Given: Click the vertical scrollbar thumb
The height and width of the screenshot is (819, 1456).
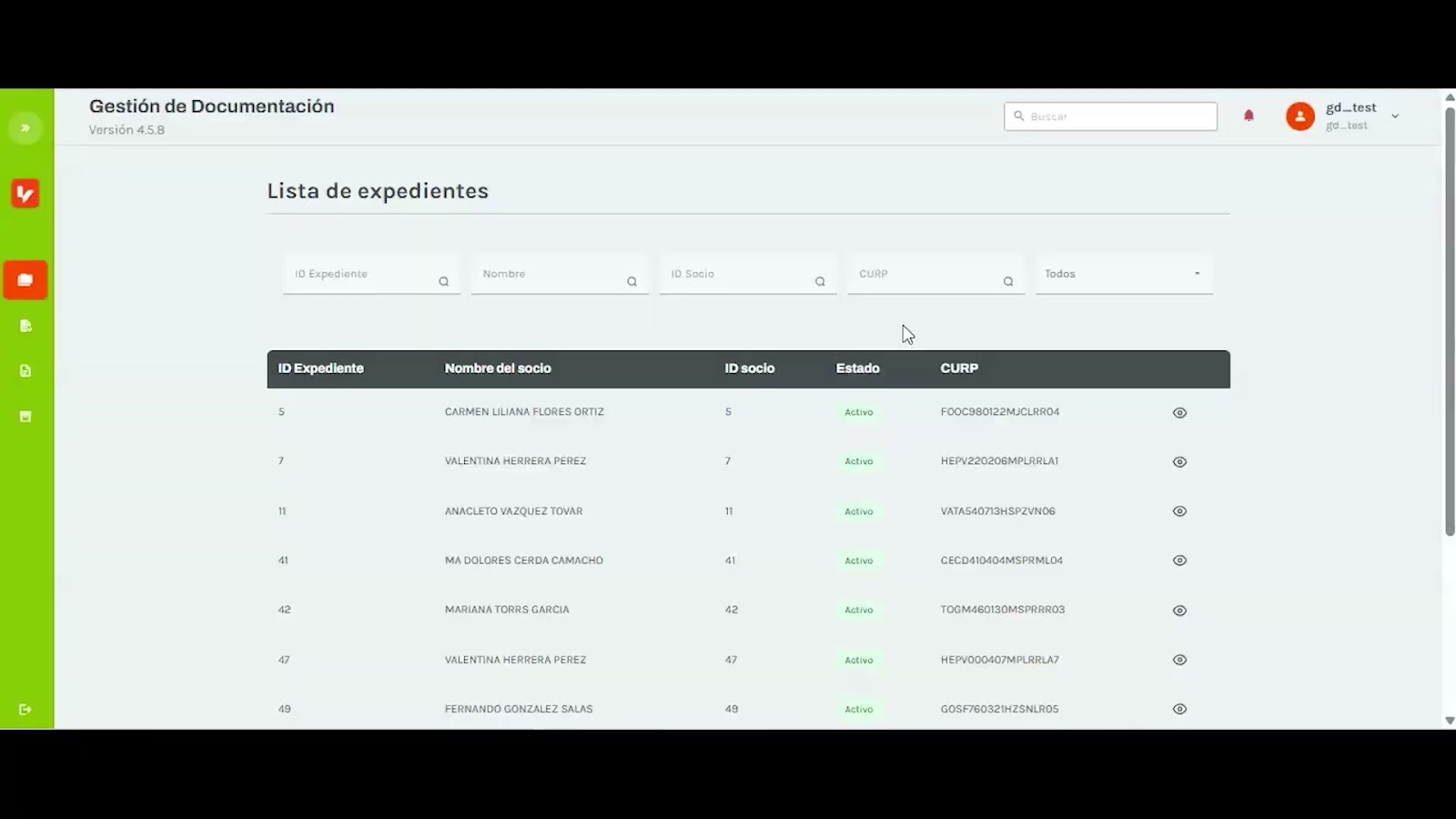Looking at the screenshot, I should 1450,322.
